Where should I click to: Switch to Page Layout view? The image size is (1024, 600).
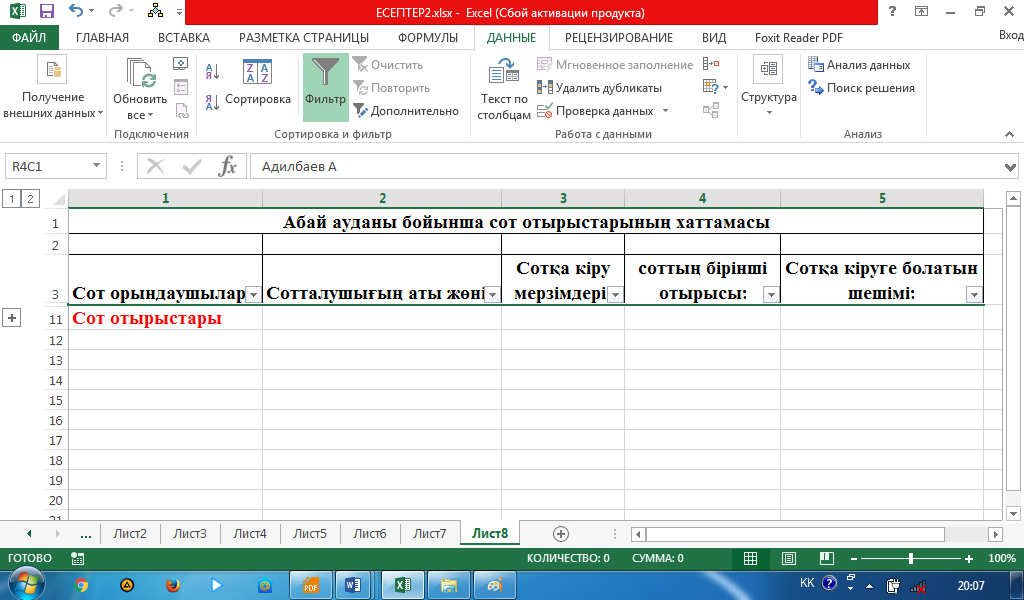(788, 558)
